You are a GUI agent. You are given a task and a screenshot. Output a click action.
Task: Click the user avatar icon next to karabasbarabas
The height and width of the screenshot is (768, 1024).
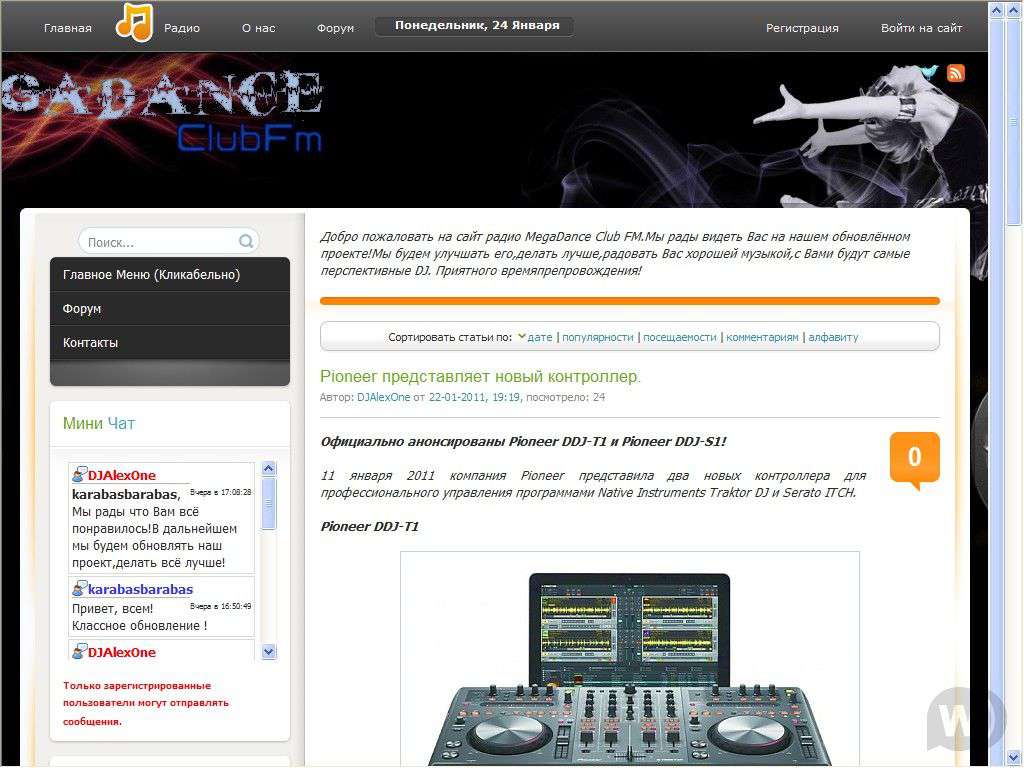coord(79,589)
